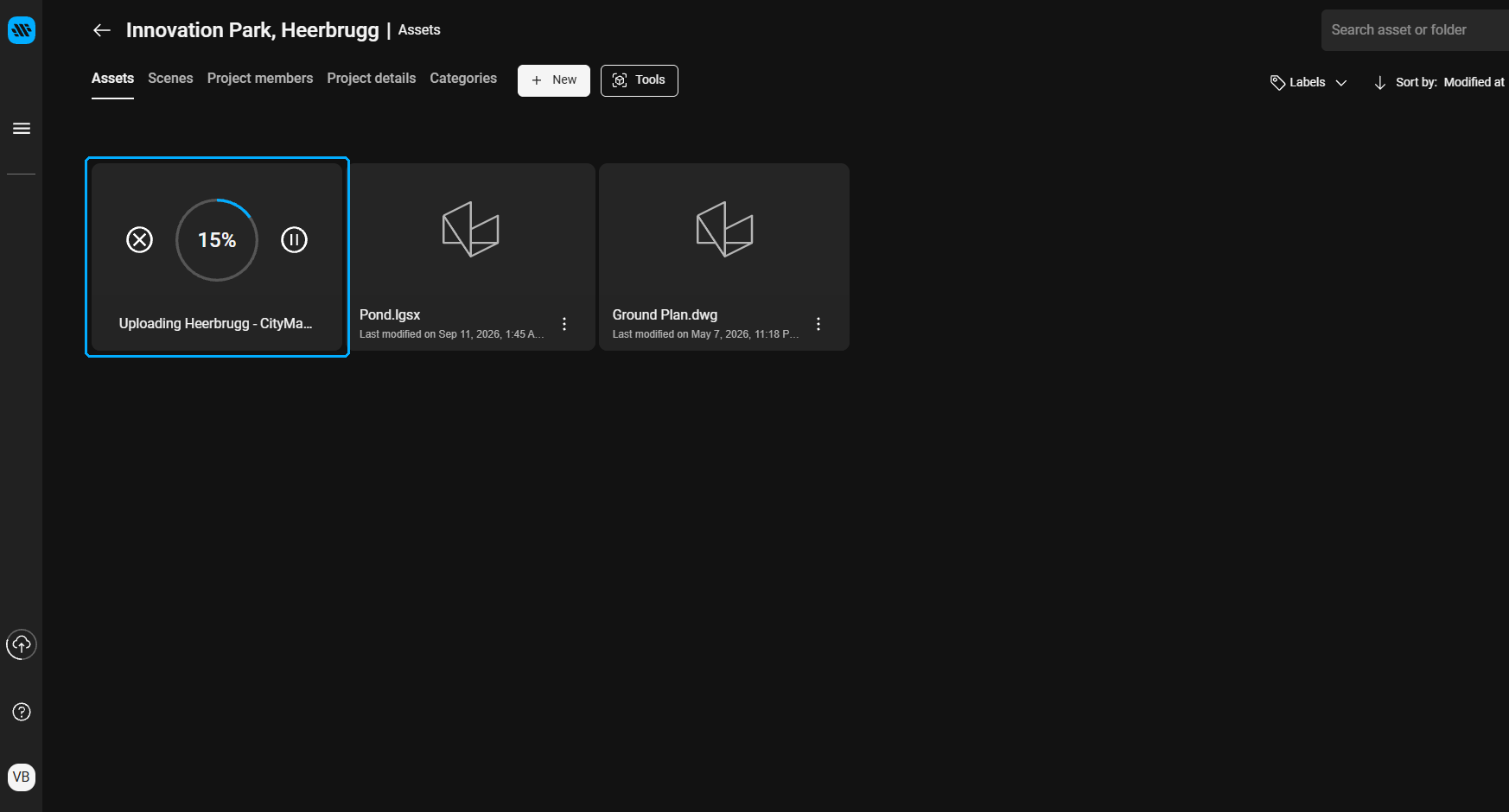Screen dimensions: 1509x812
Task: Open the Categories tab
Action: [x=463, y=79]
